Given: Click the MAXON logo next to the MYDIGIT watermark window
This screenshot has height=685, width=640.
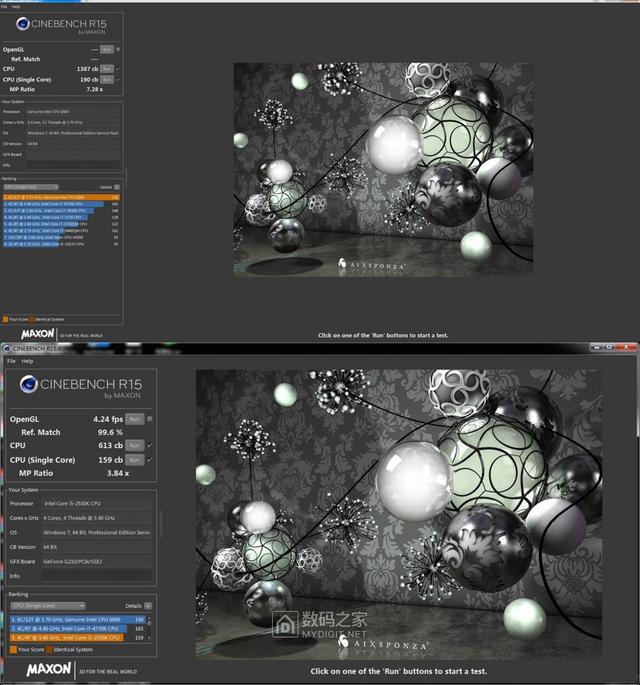Looking at the screenshot, I should click(x=48, y=669).
